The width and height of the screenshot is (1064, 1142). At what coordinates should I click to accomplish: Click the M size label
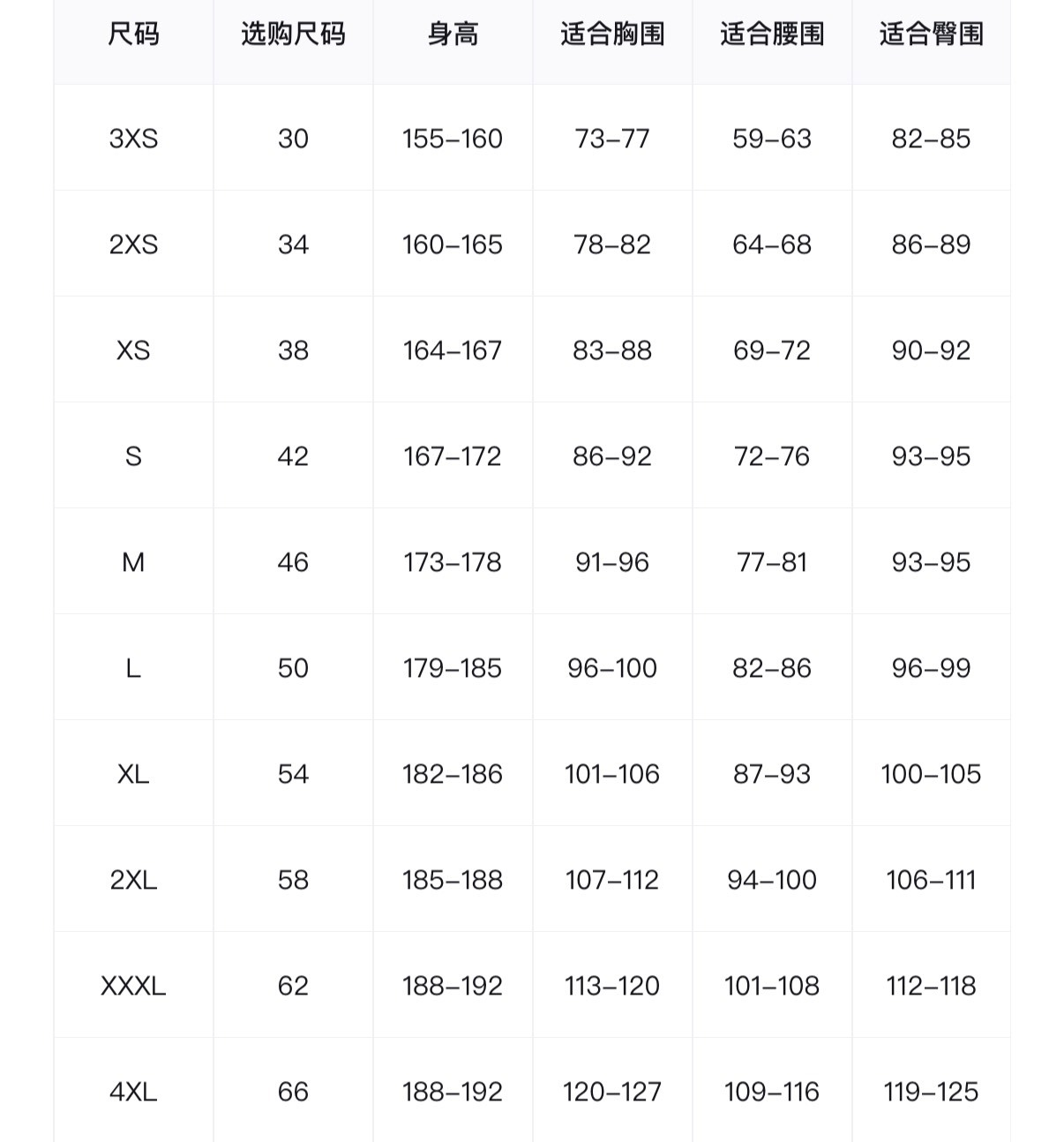133,562
